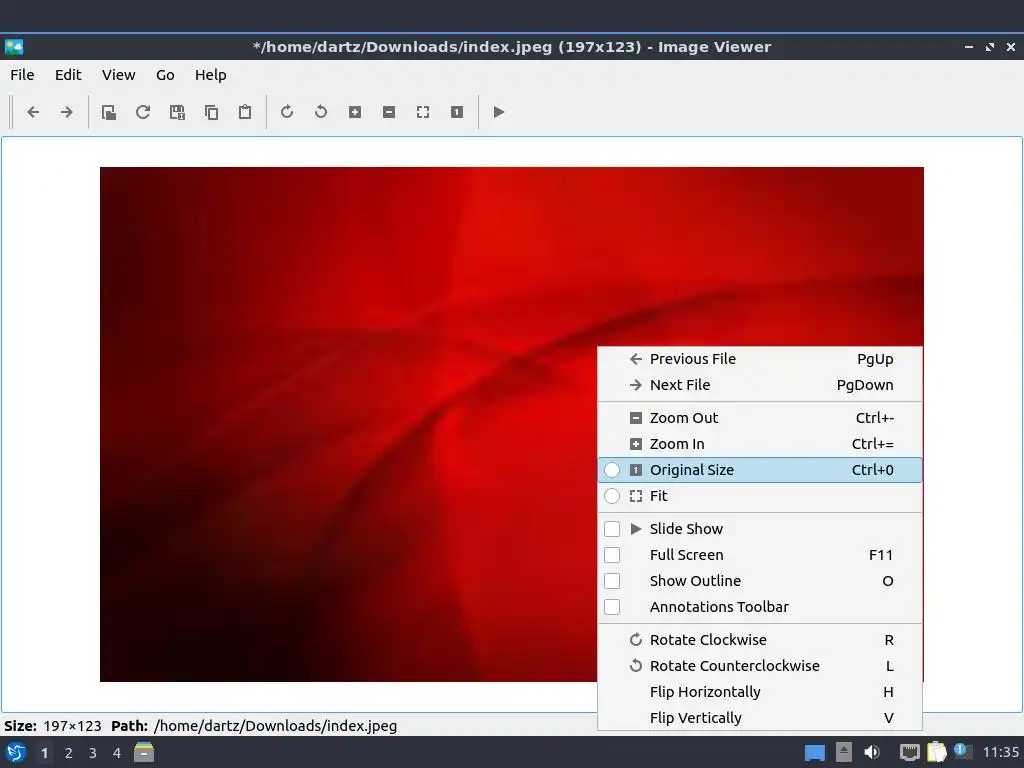
Task: Click the image path in status bar
Action: (x=275, y=726)
